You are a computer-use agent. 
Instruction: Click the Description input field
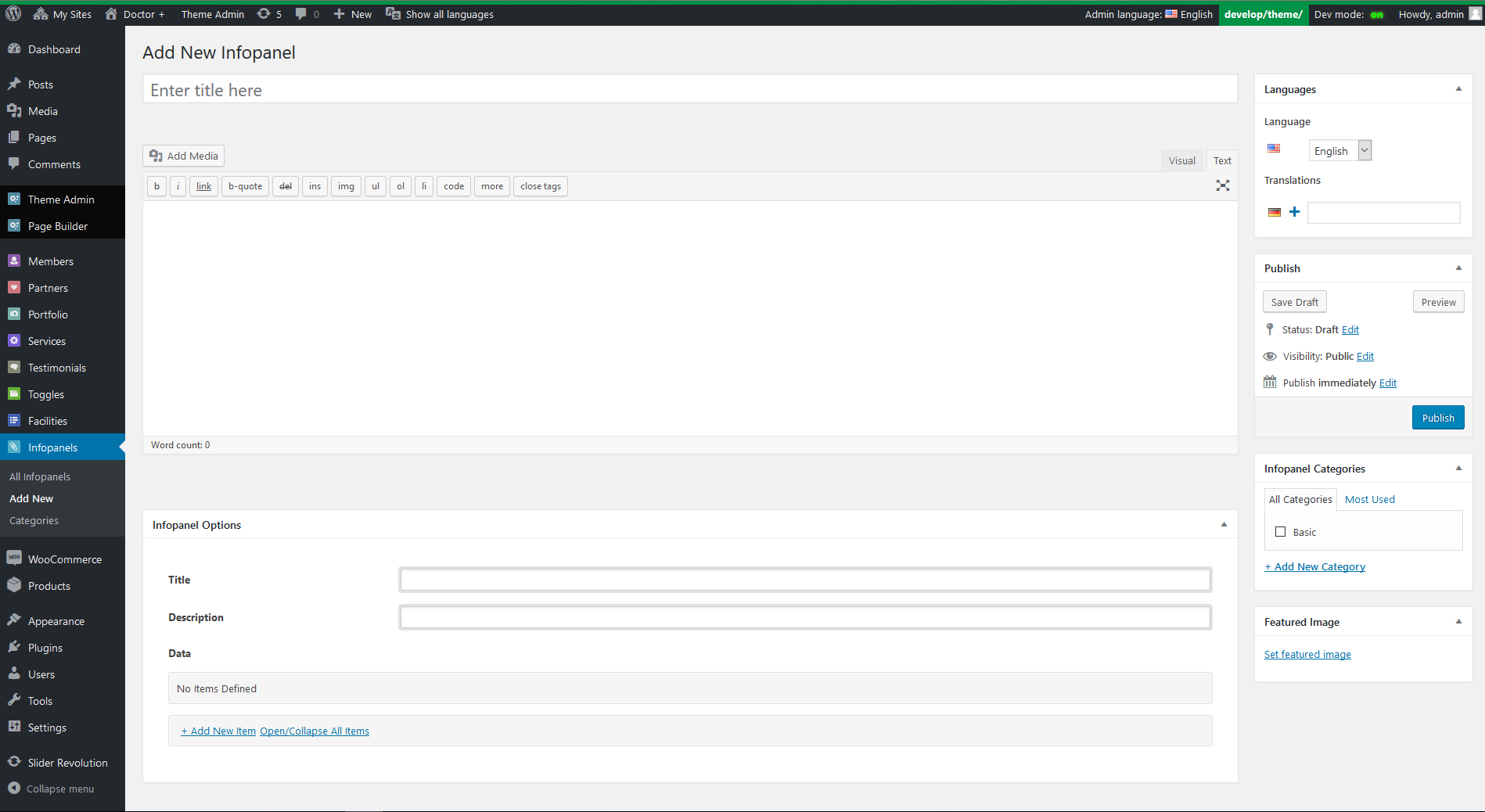[805, 617]
